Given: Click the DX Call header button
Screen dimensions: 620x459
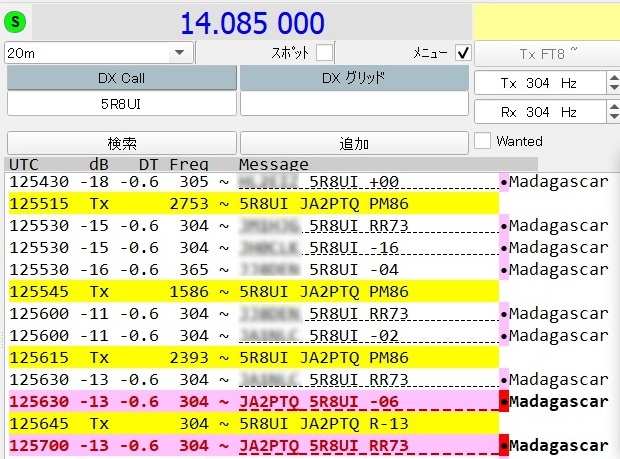Looking at the screenshot, I should click(x=121, y=77).
